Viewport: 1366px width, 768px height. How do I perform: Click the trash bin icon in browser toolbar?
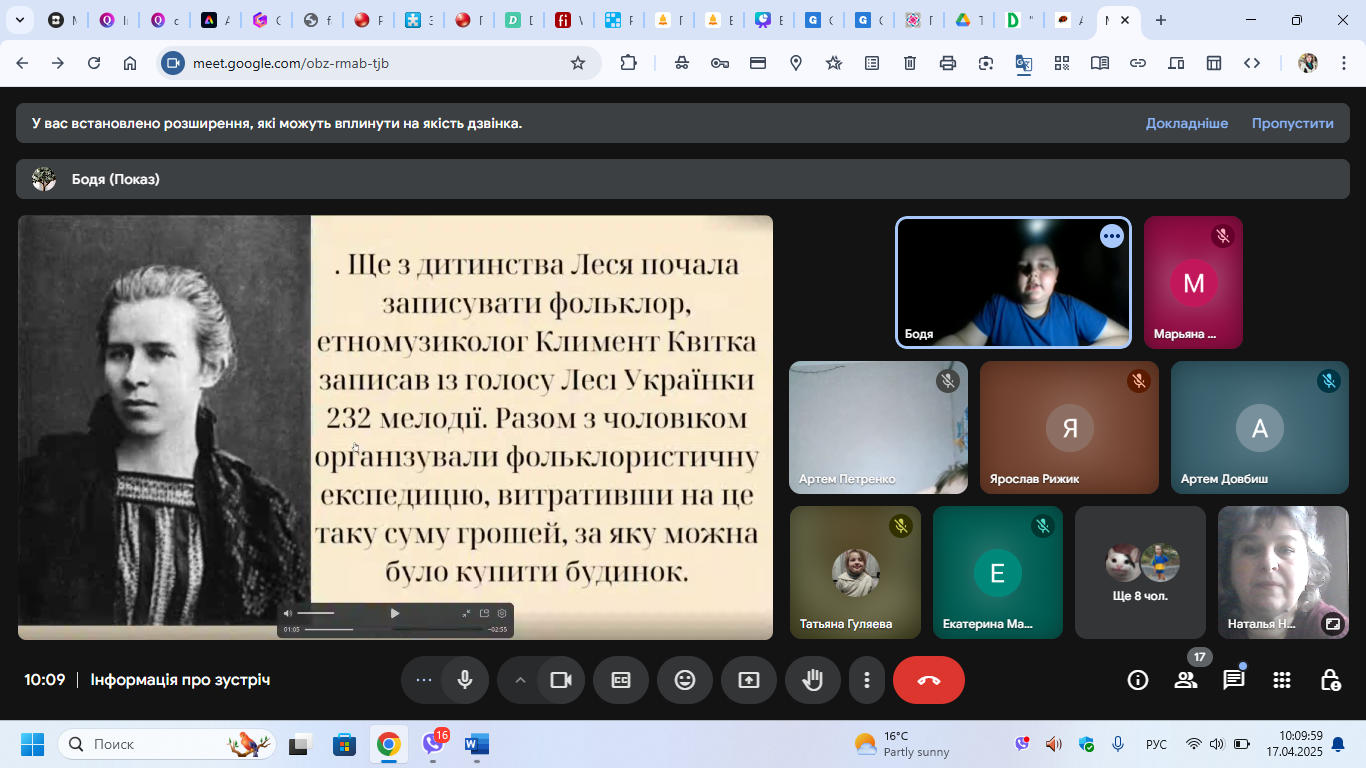[910, 63]
